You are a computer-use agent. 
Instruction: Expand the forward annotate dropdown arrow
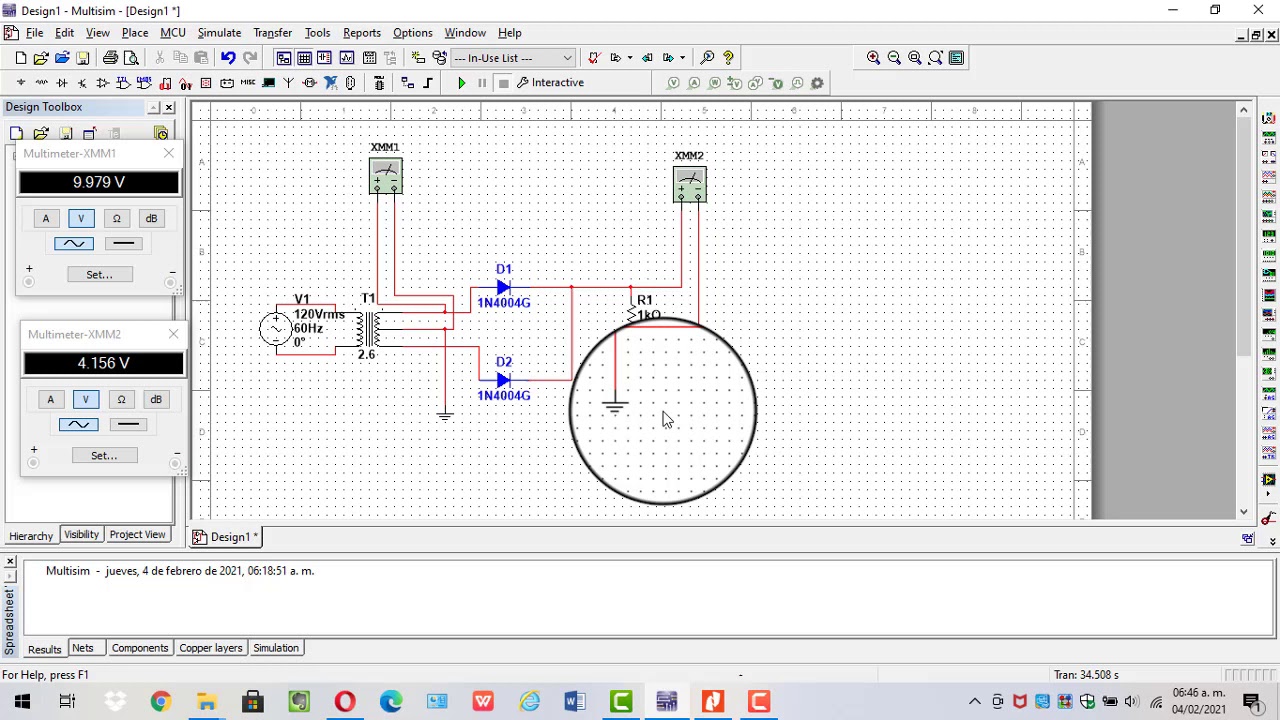680,58
